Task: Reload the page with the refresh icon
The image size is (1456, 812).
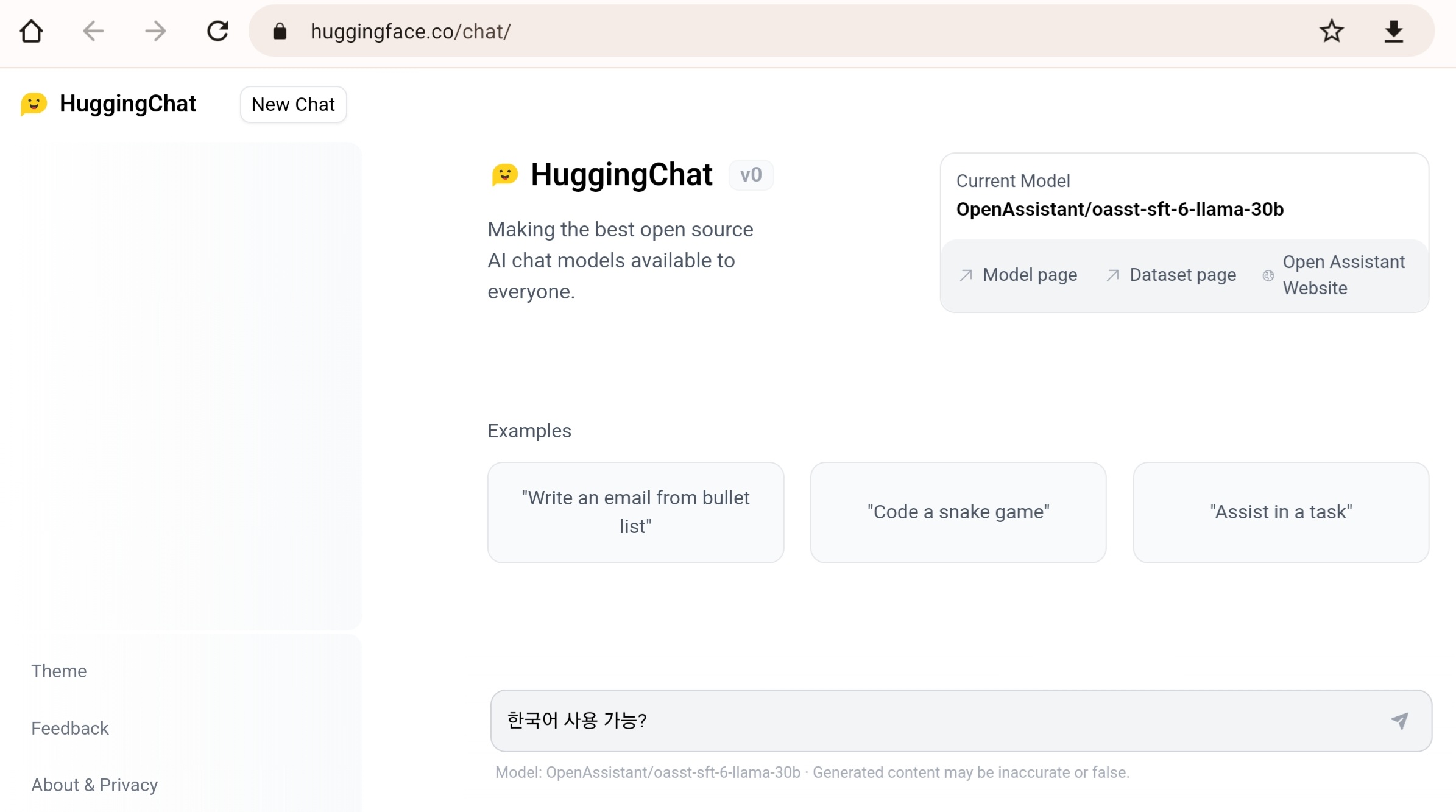Action: (217, 31)
